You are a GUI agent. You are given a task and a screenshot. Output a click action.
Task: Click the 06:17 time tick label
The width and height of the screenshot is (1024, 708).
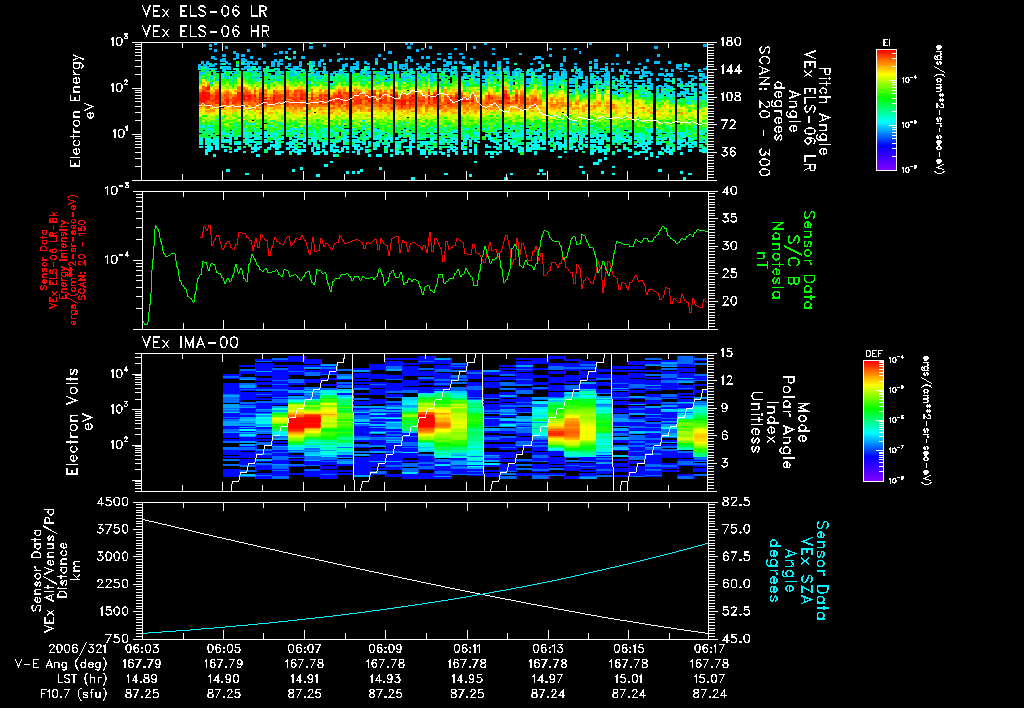[709, 650]
